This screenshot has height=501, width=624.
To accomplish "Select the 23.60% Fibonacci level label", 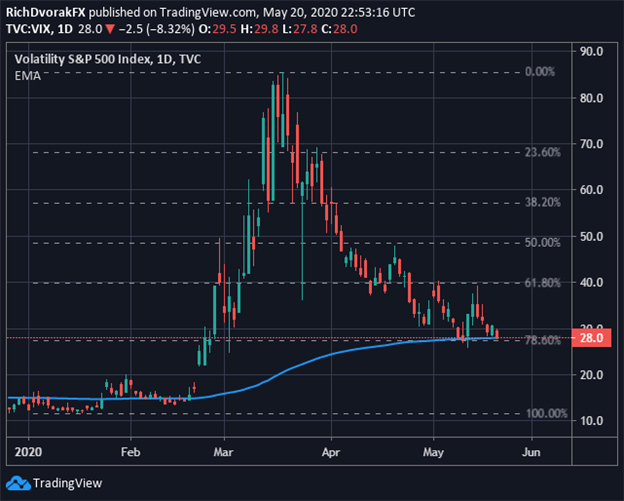I will coord(542,152).
